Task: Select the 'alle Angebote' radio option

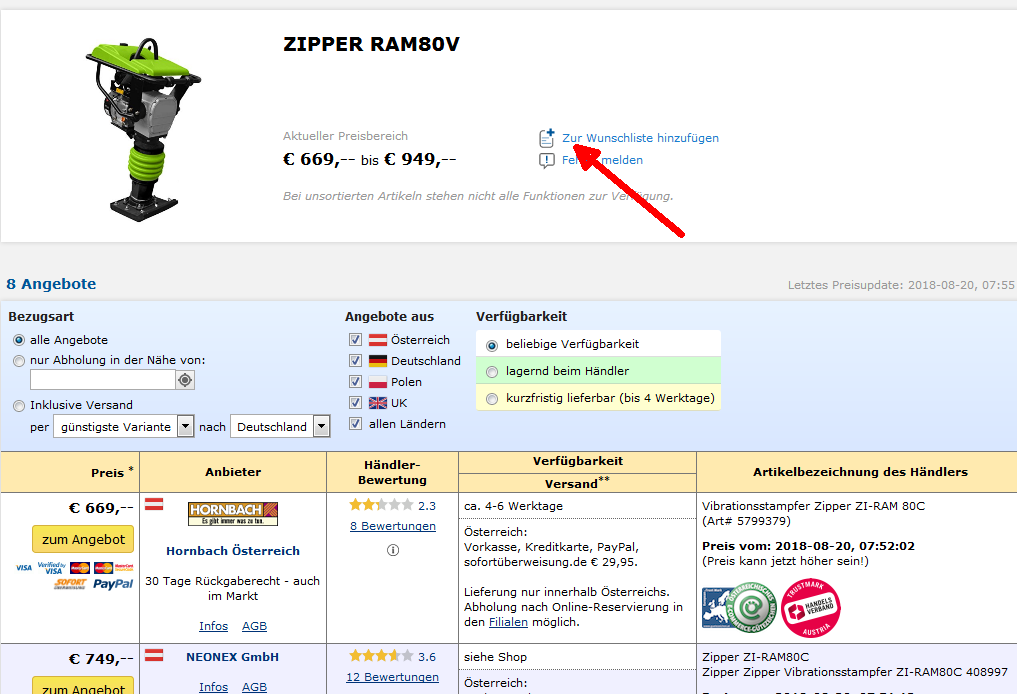Action: [19, 340]
